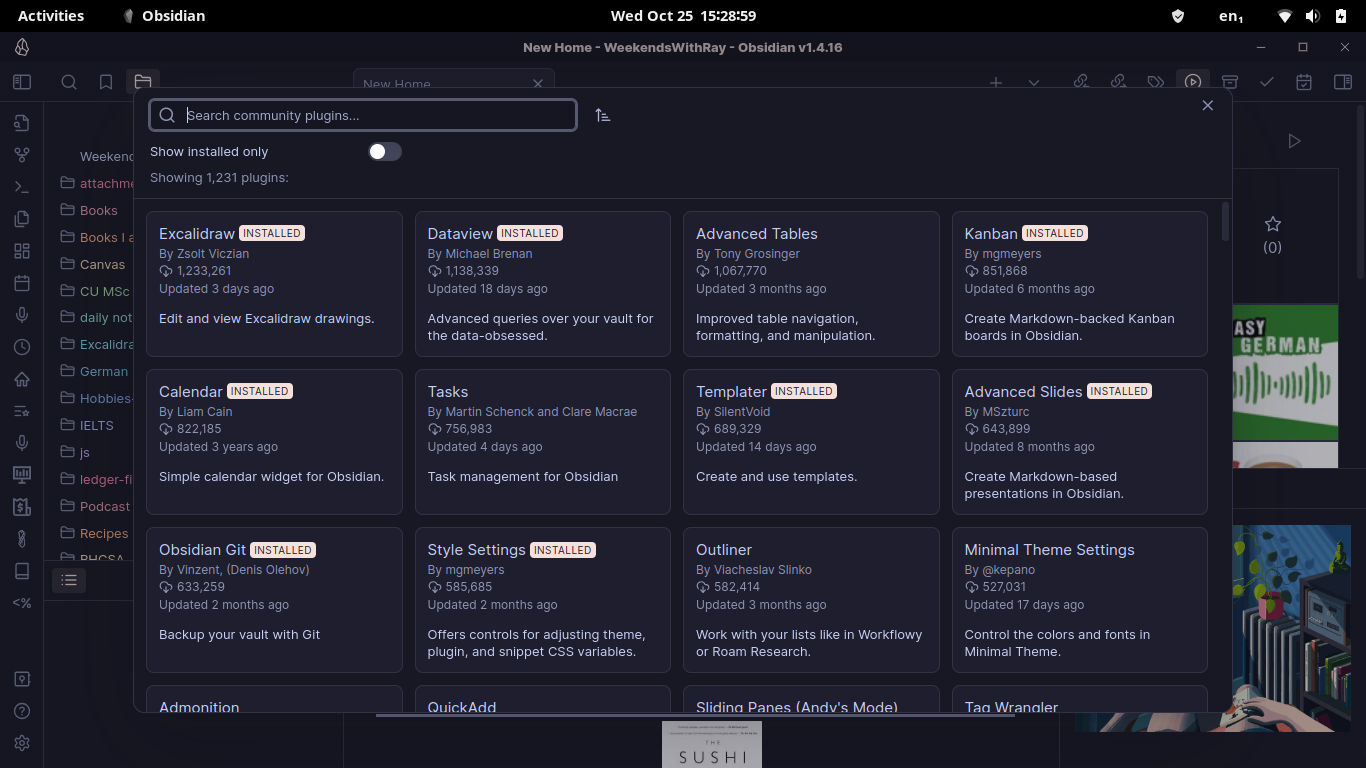
Task: Close the community plugins browser
Action: click(x=1207, y=105)
